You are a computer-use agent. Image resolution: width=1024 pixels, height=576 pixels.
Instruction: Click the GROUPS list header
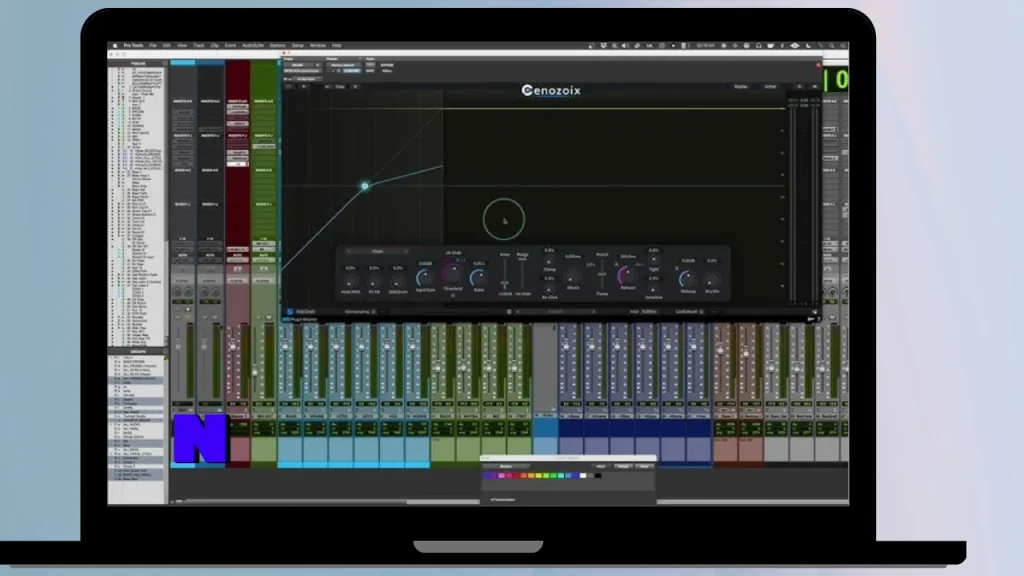coord(138,352)
